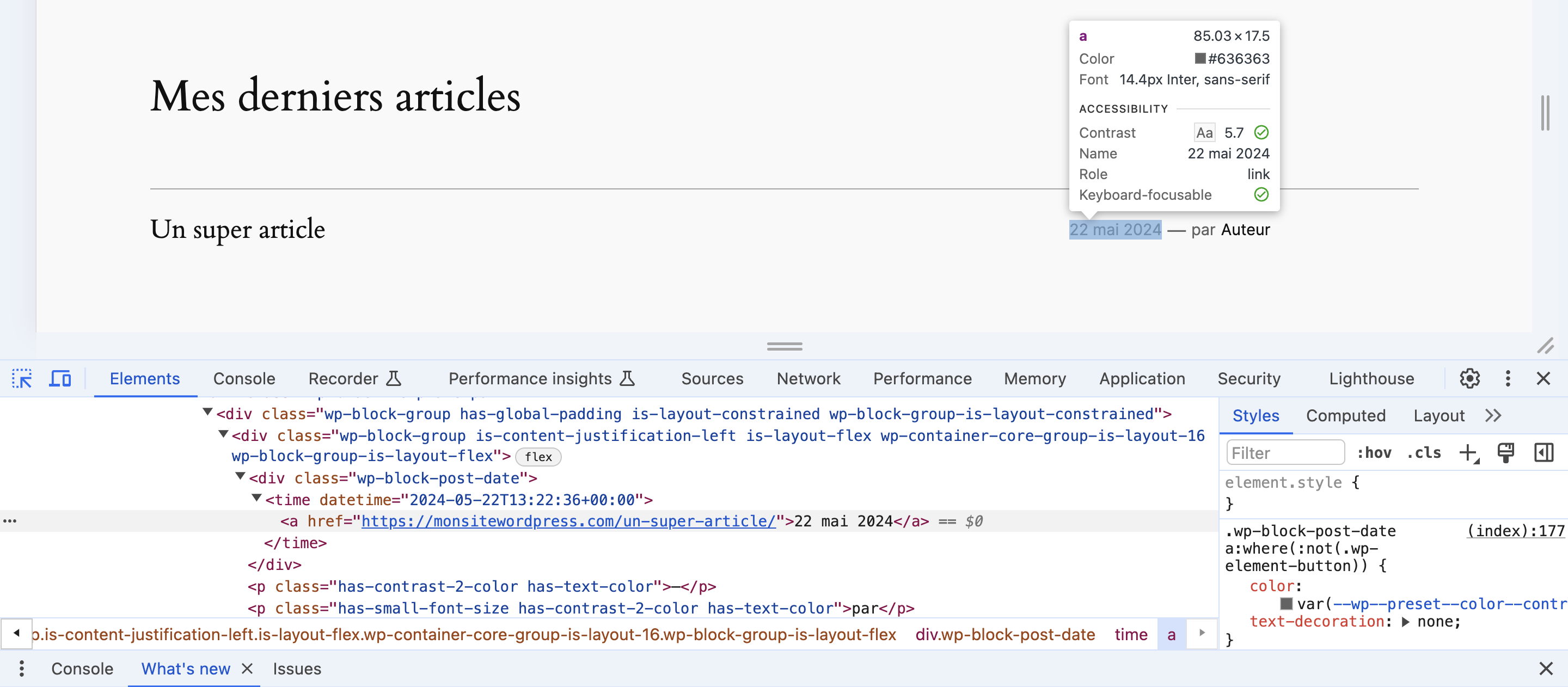Toggle the .cls element classes panel
This screenshot has height=687, width=1568.
click(x=1424, y=453)
